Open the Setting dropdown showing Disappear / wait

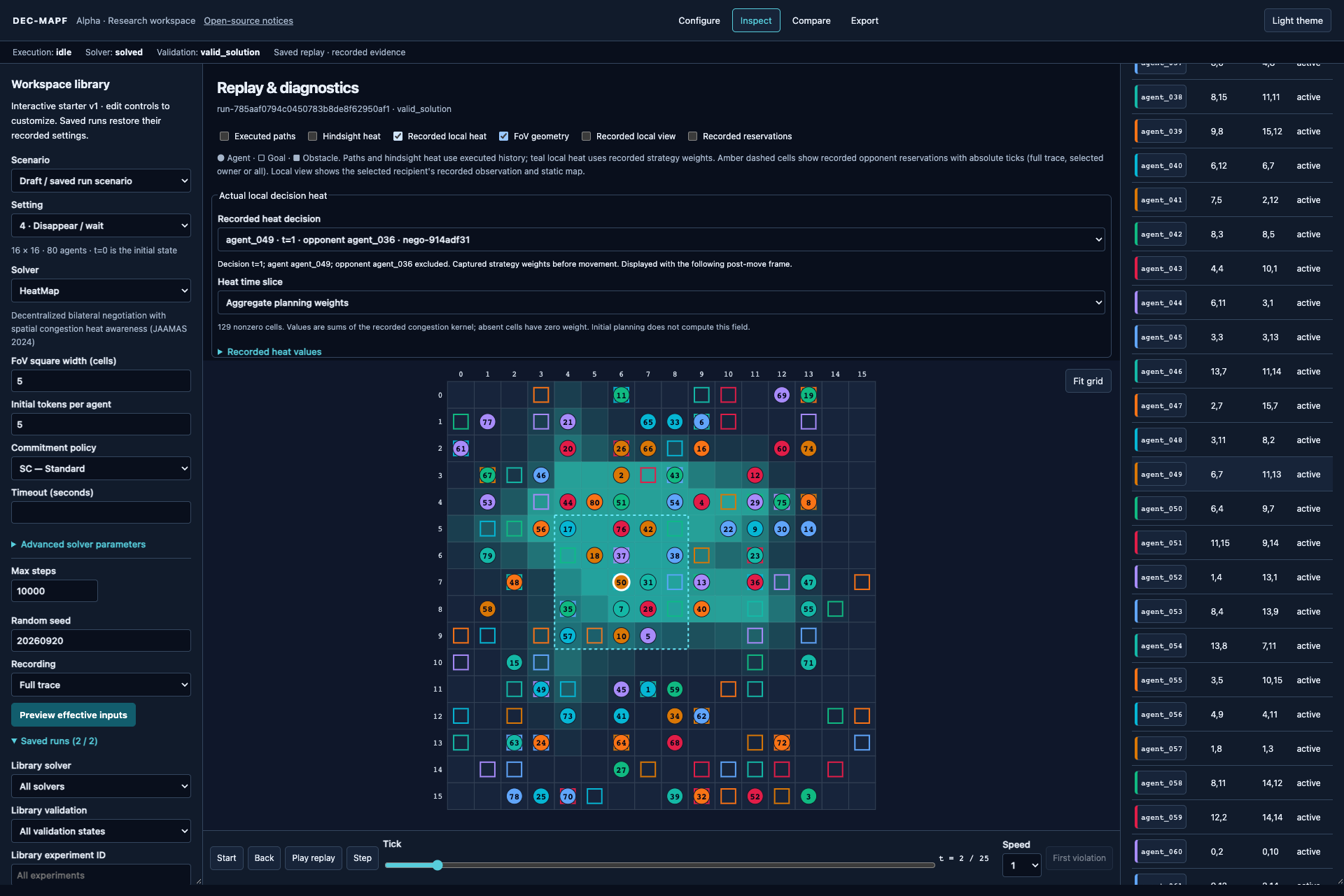[101, 225]
